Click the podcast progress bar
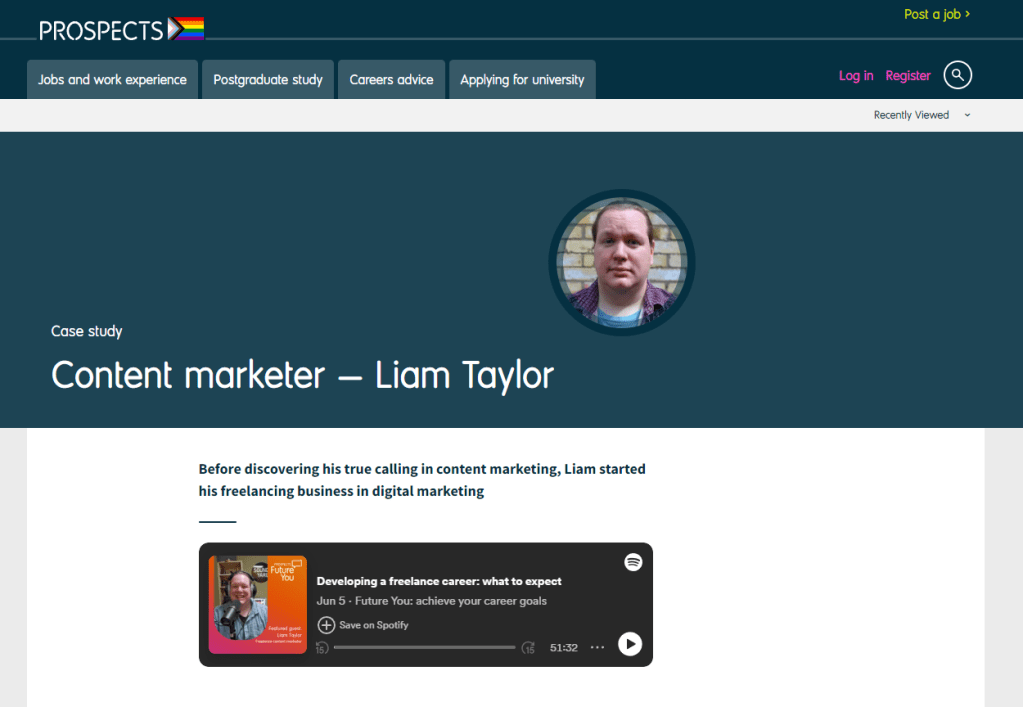Viewport: 1023px width, 707px height. 424,647
